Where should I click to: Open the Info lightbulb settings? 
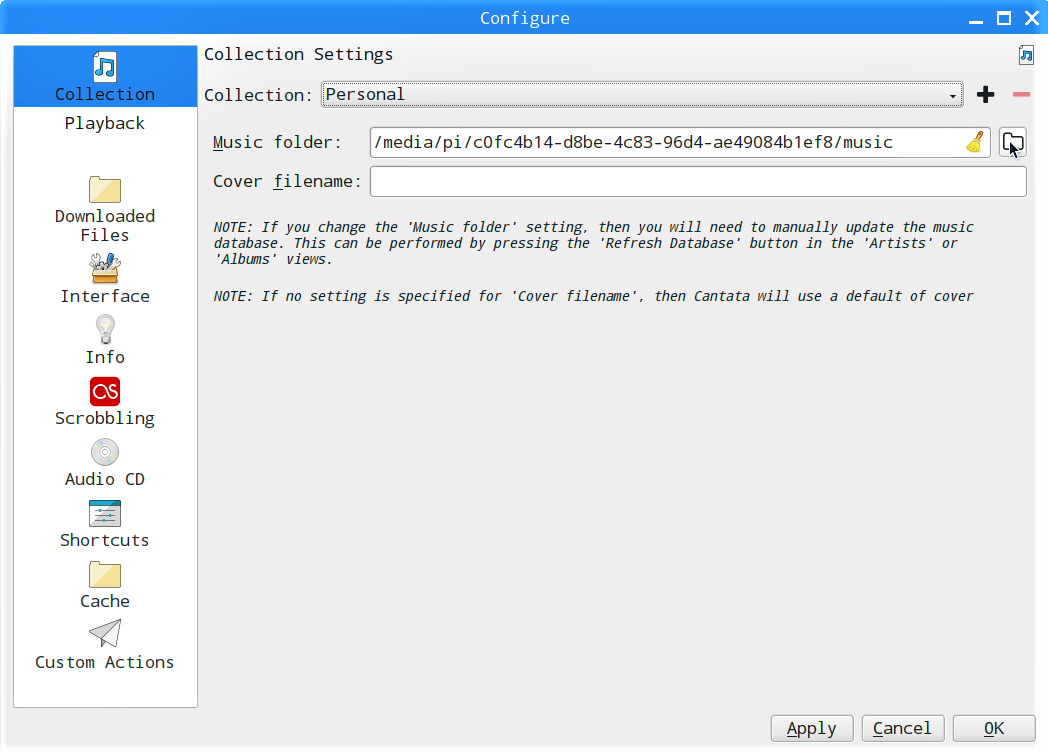pyautogui.click(x=105, y=329)
